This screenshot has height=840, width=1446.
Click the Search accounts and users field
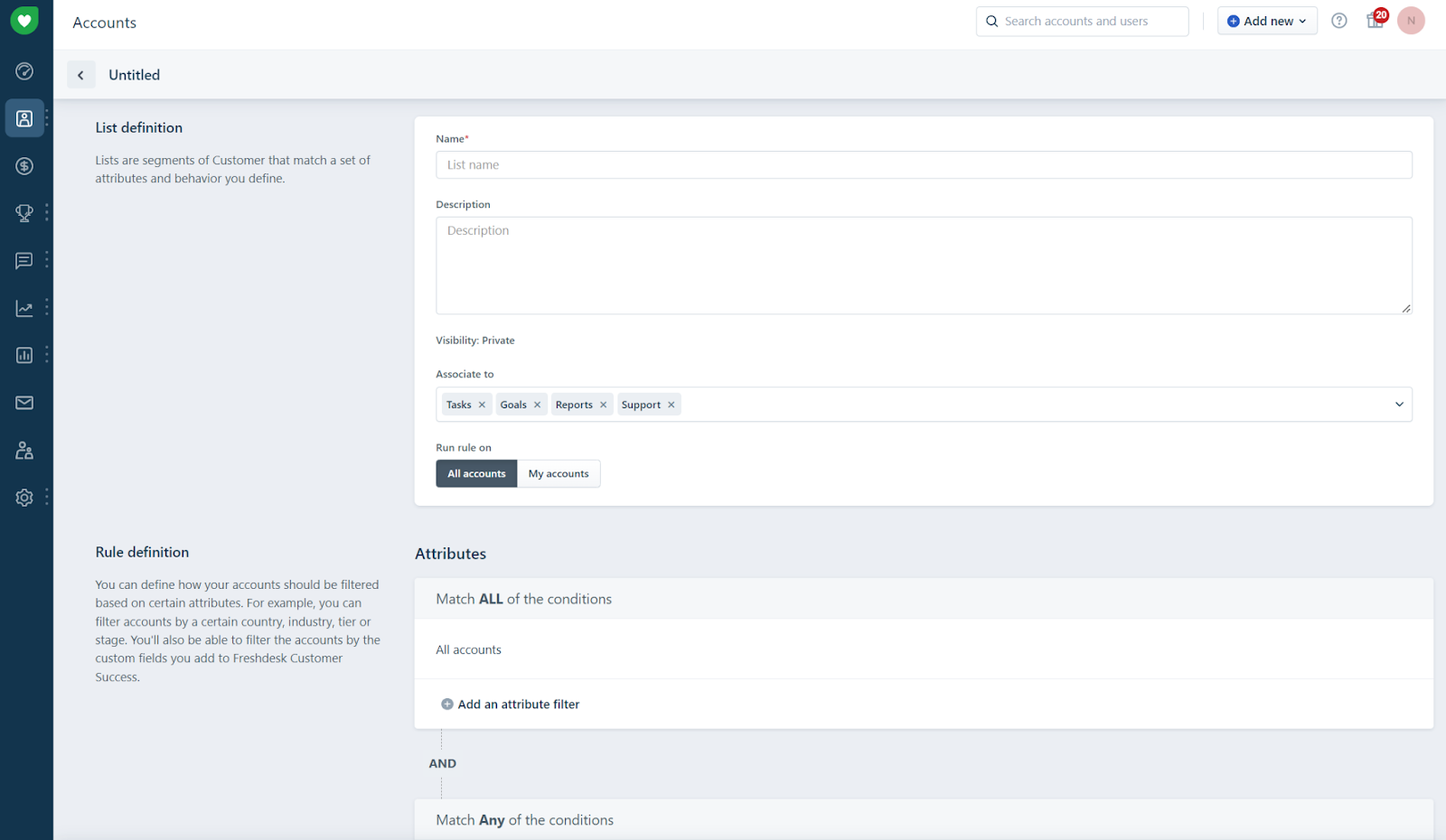tap(1082, 21)
